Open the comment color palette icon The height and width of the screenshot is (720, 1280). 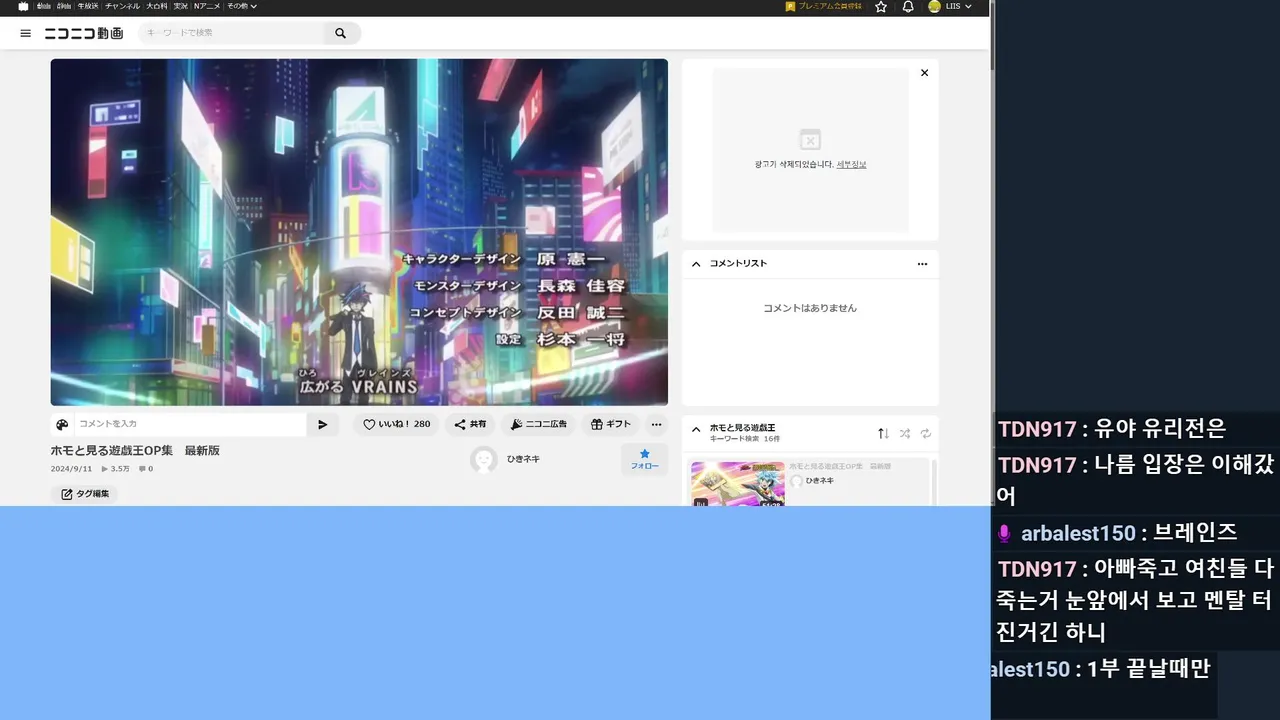[x=62, y=424]
